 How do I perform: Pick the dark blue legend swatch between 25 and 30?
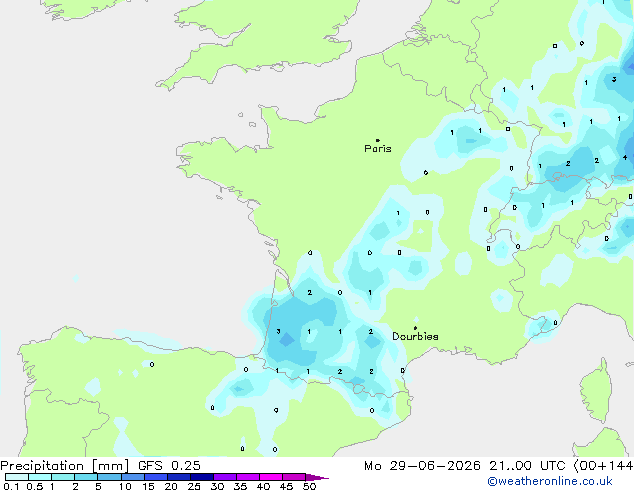[202, 477]
